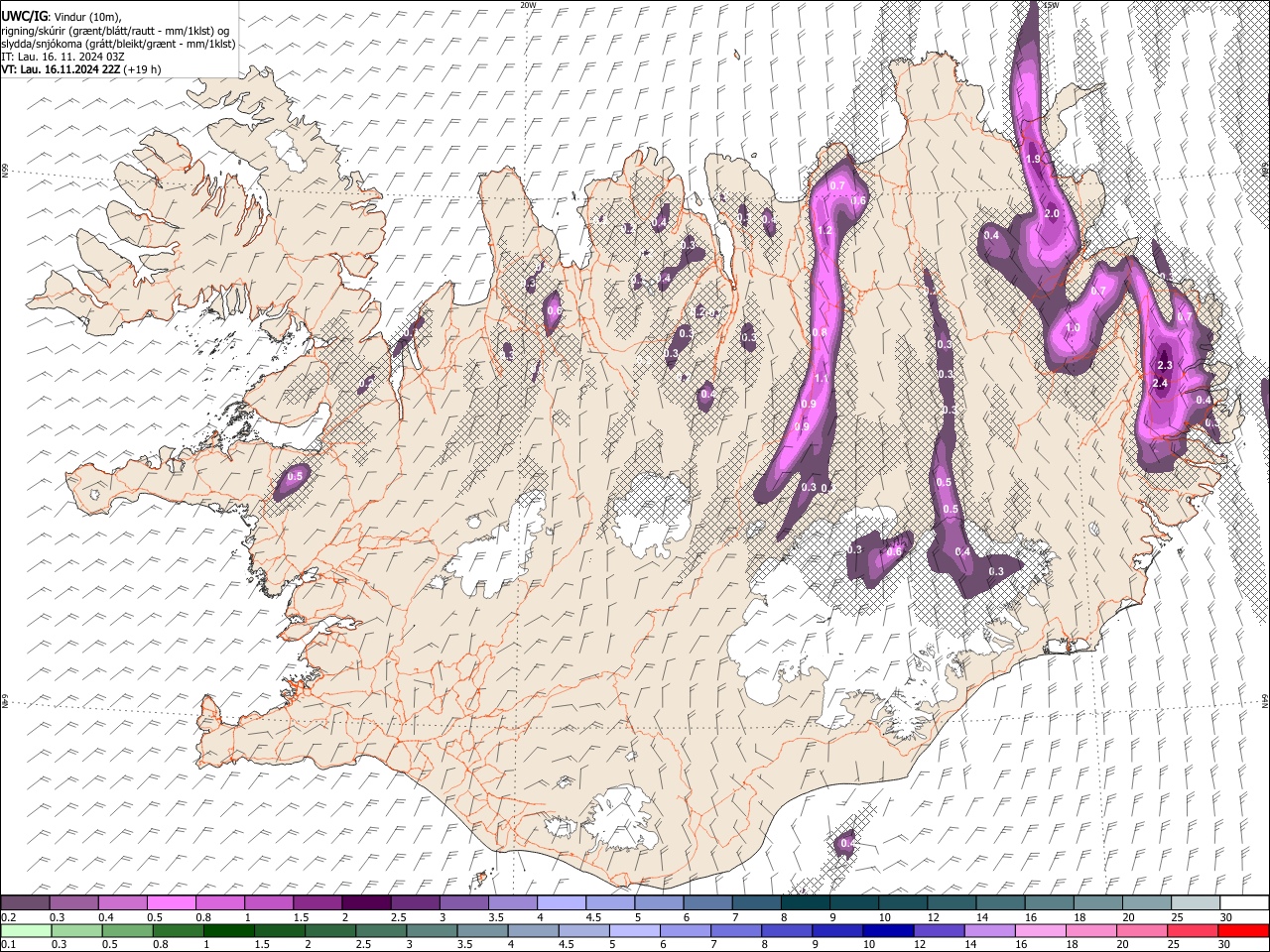Select the rigning/skúrir legend description line
1270x952 pixels.
pos(115,31)
